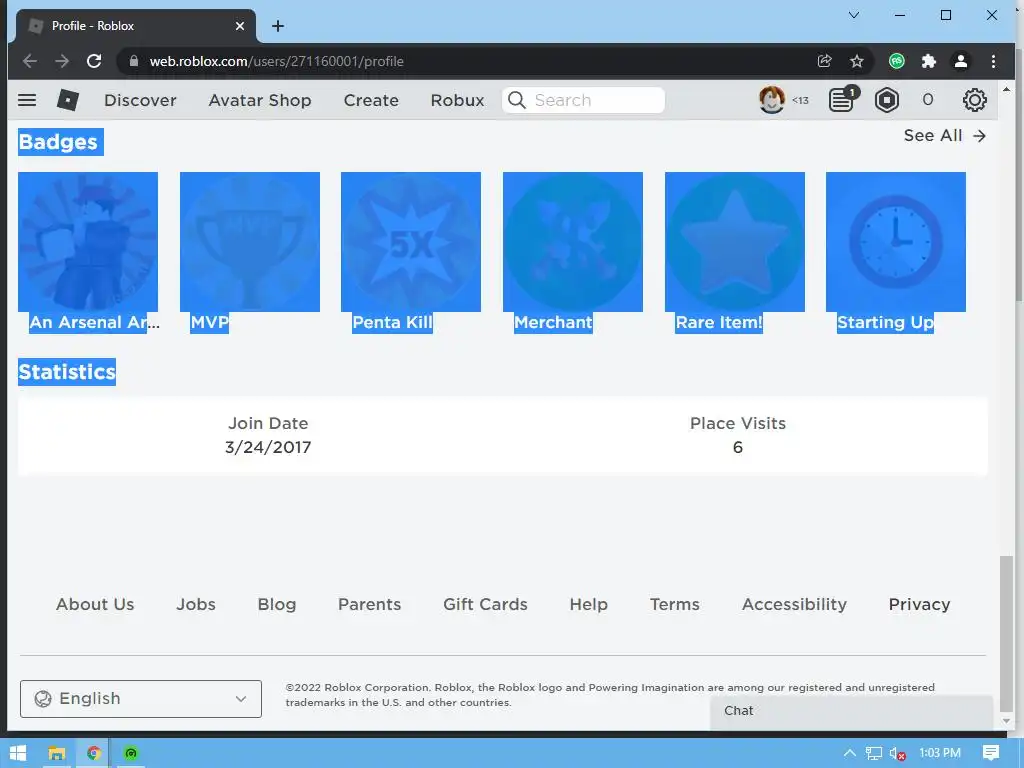Open the English language dropdown
This screenshot has width=1024, height=768.
tap(141, 699)
